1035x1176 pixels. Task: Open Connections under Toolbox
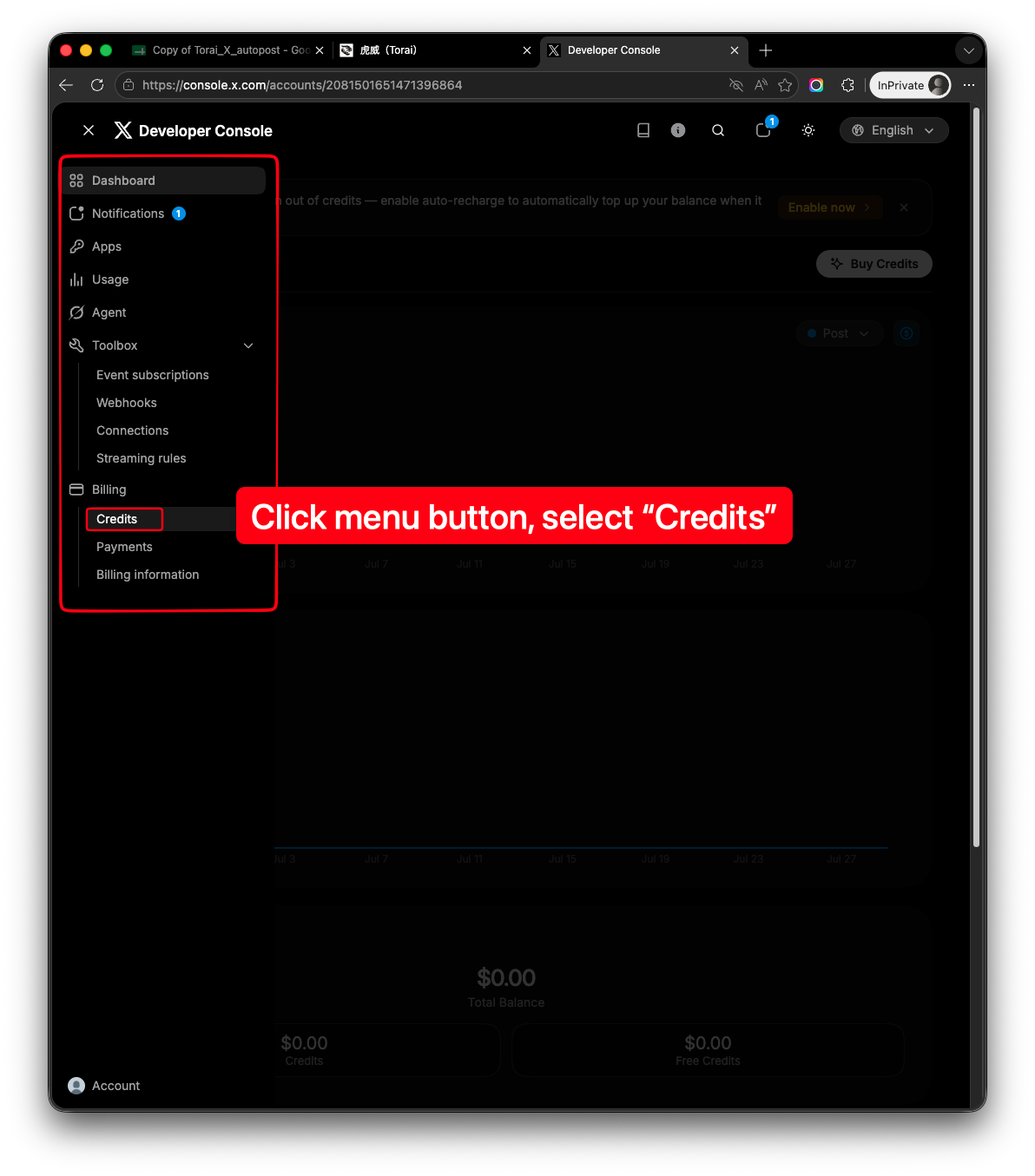(x=133, y=430)
